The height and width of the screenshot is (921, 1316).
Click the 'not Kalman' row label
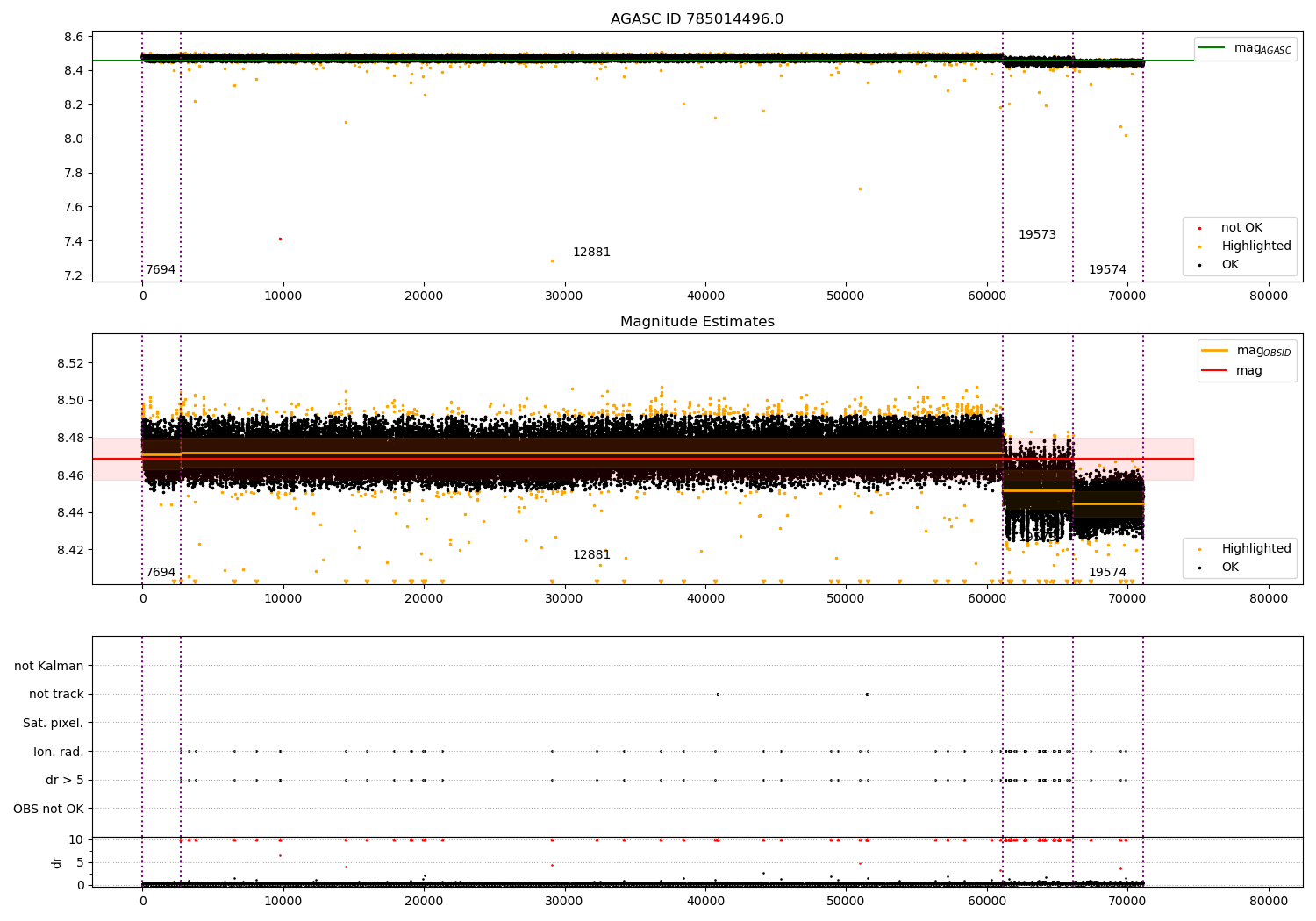(48, 666)
